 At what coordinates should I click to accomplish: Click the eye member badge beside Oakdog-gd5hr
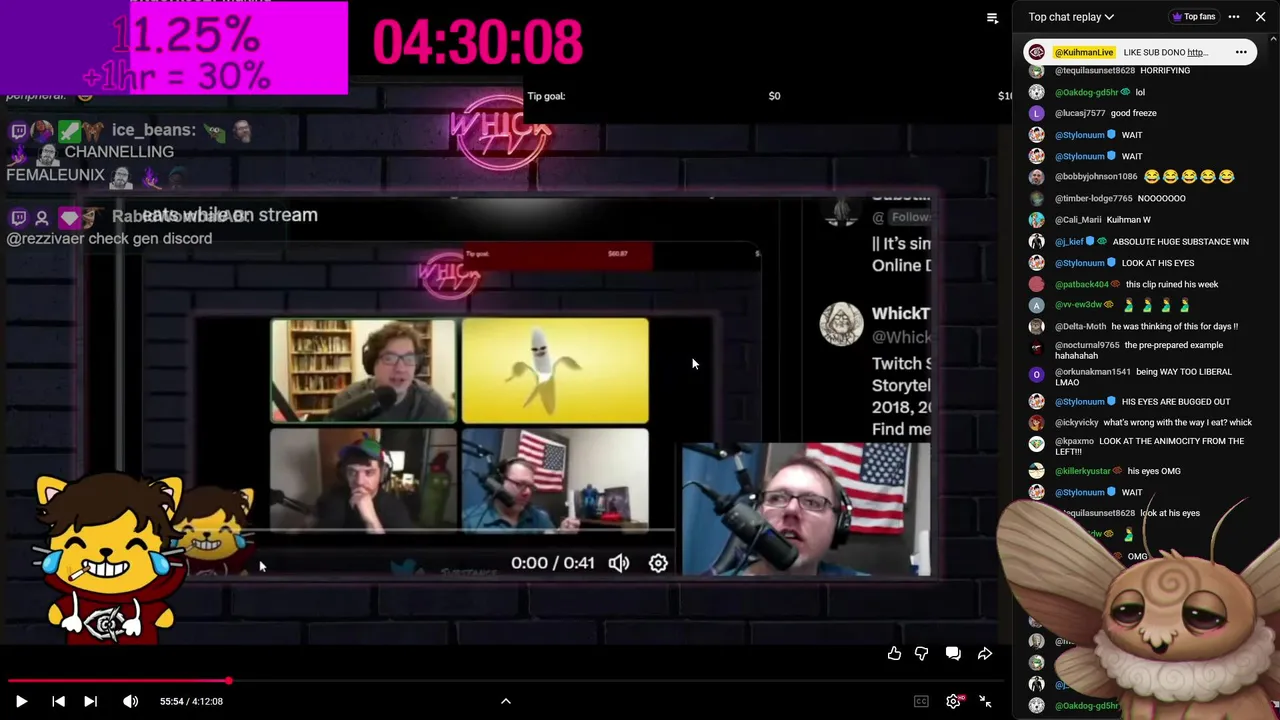(1125, 92)
